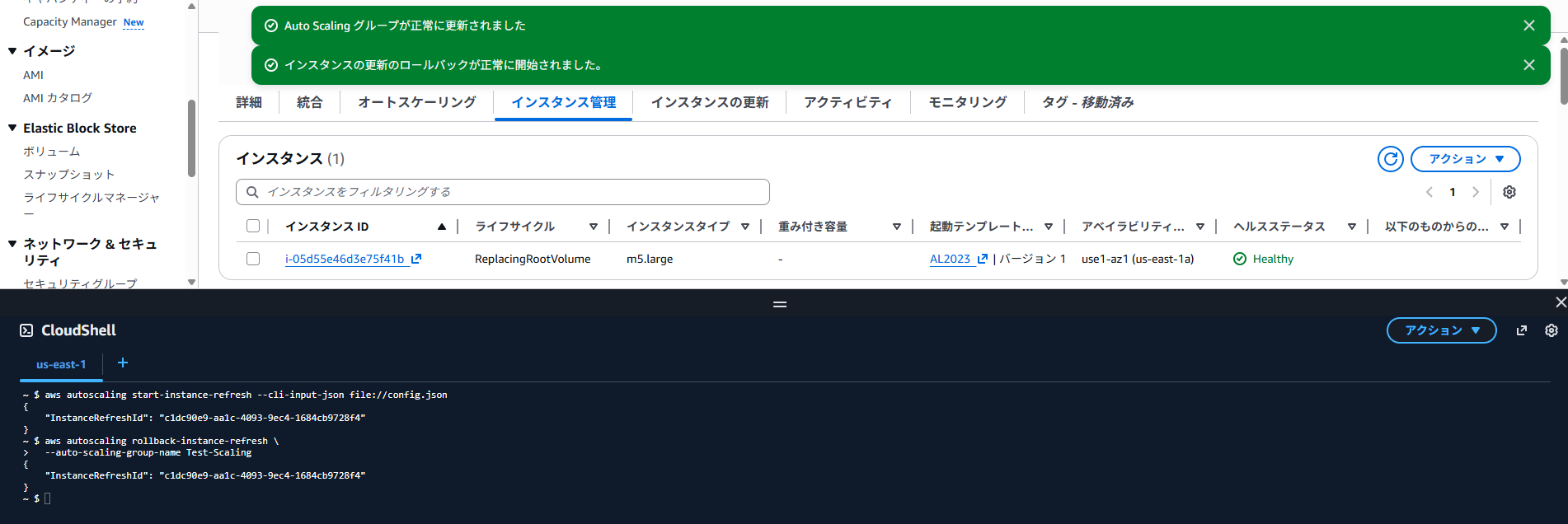Click the ReplacingRootVolume lifecycle cell
This screenshot has height=524, width=1568.
point(533,259)
